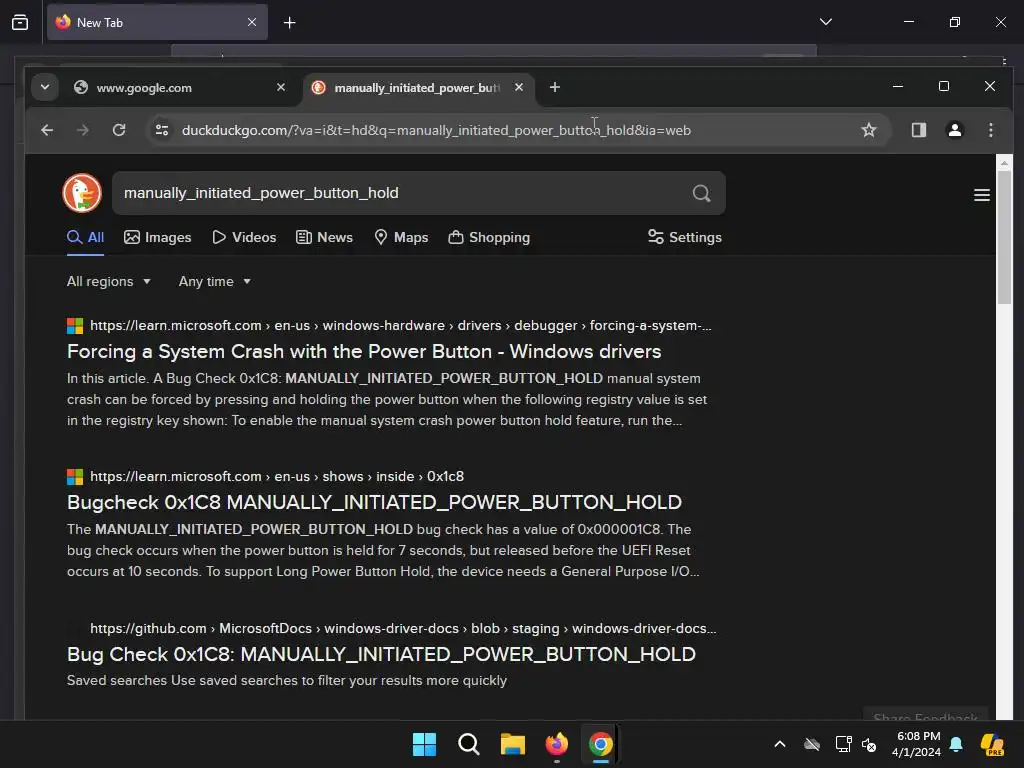Switch to News results
1024x768 pixels.
click(x=324, y=237)
